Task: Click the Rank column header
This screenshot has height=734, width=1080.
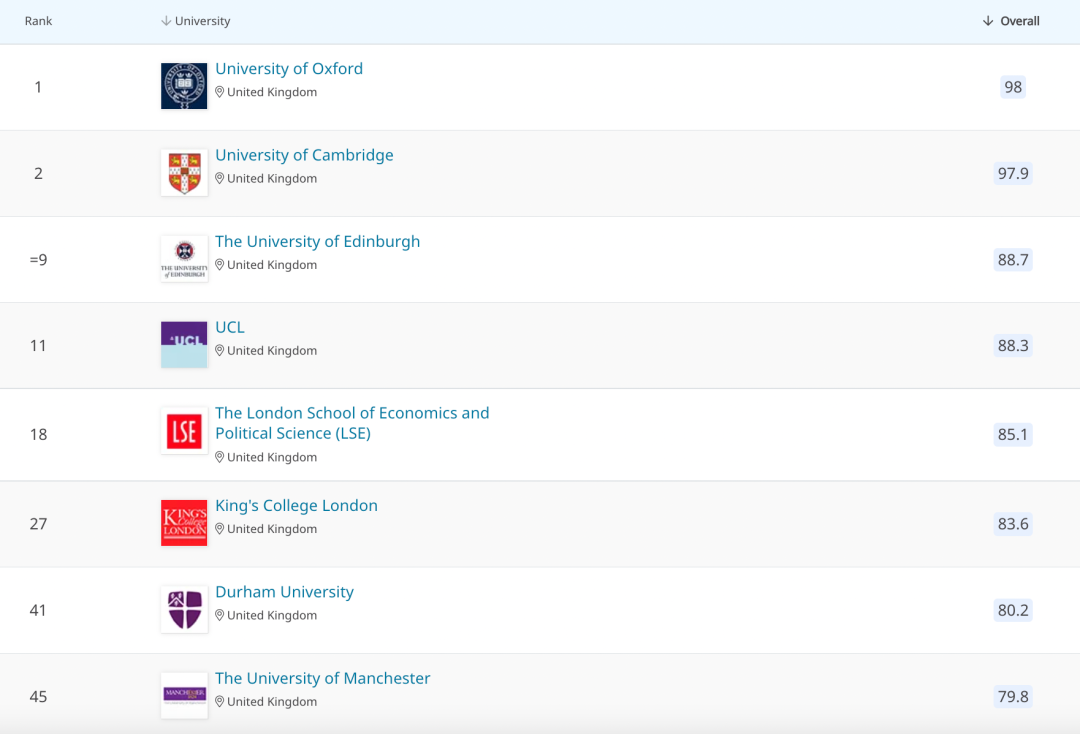Action: click(38, 21)
